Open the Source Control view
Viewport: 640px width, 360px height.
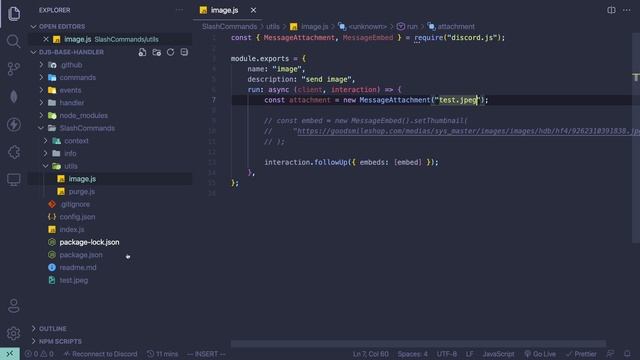click(13, 69)
